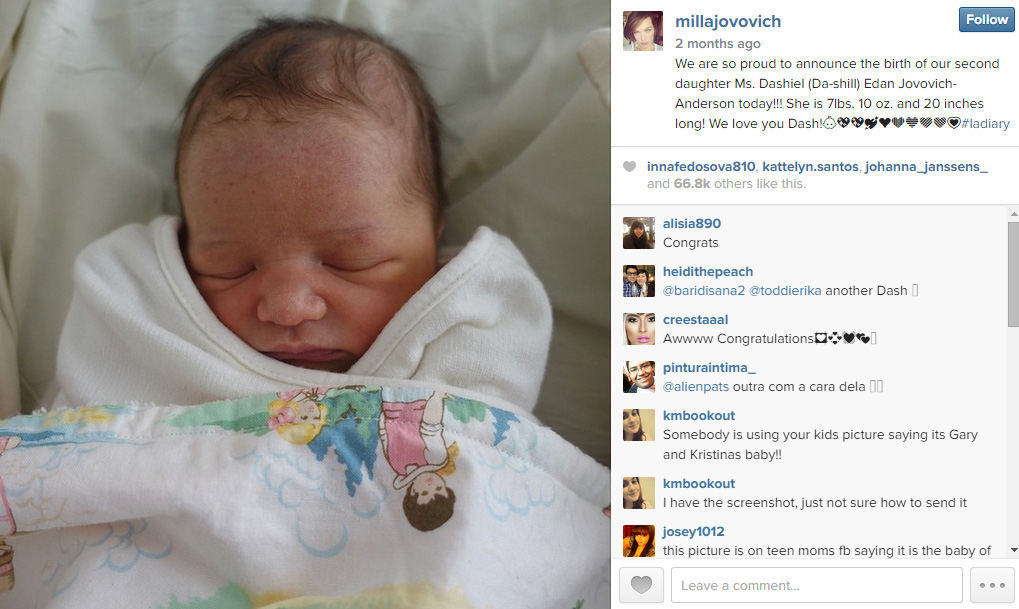Screen dimensions: 1019x609
Task: Open josey1012's avatar thumbnail
Action: 639,541
